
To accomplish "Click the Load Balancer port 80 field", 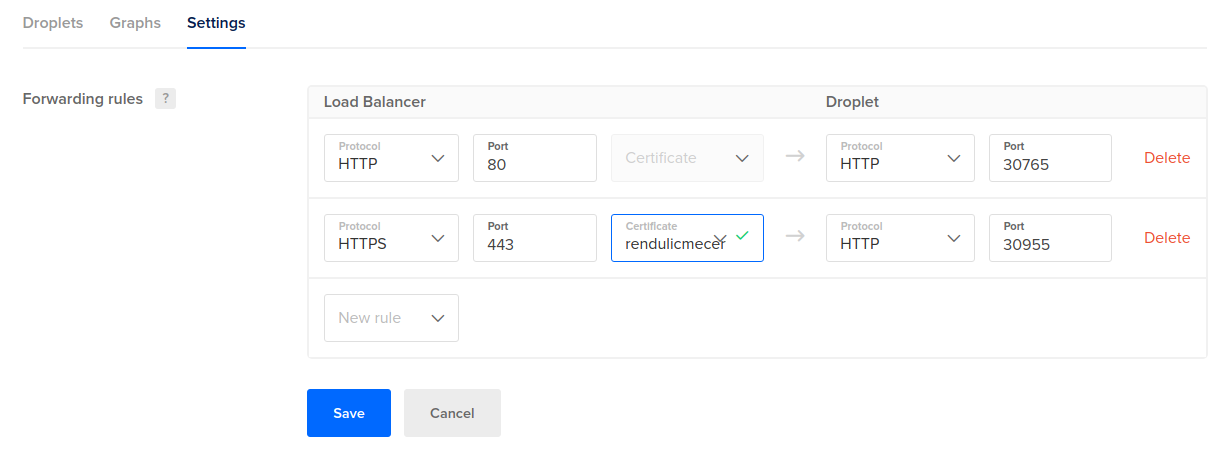I will click(x=535, y=158).
